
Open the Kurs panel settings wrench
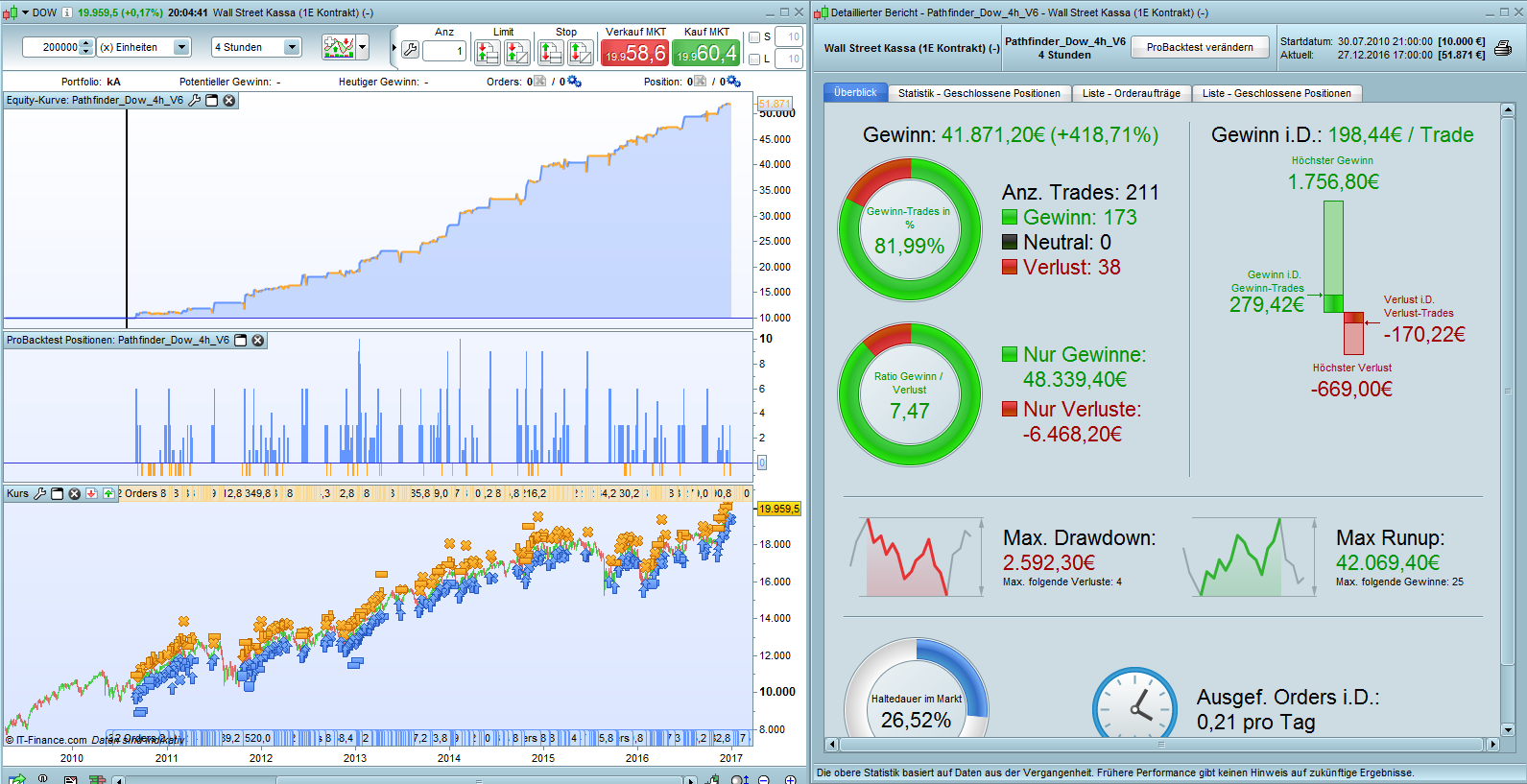(x=40, y=493)
